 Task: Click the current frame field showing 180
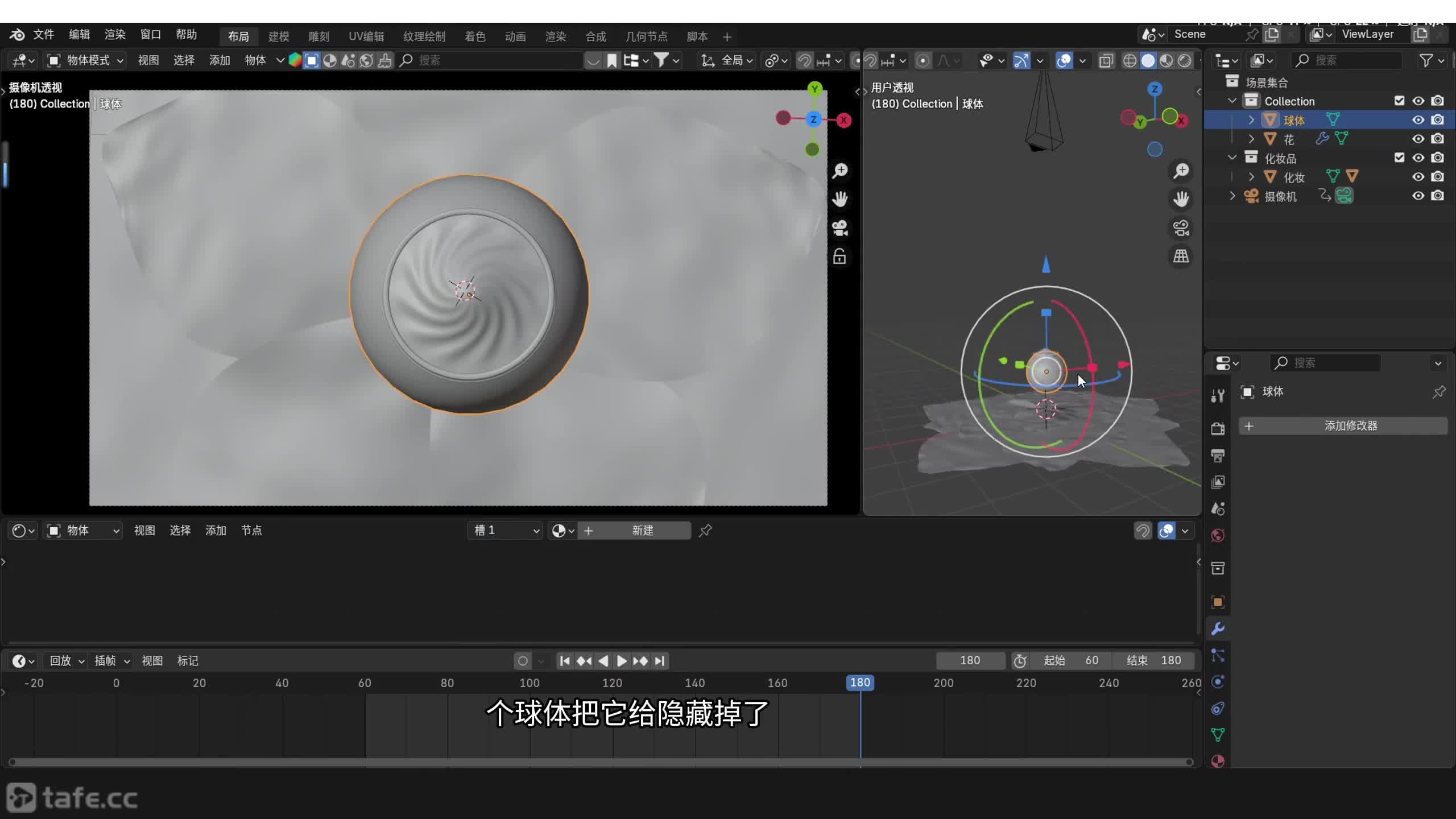pyautogui.click(x=970, y=660)
